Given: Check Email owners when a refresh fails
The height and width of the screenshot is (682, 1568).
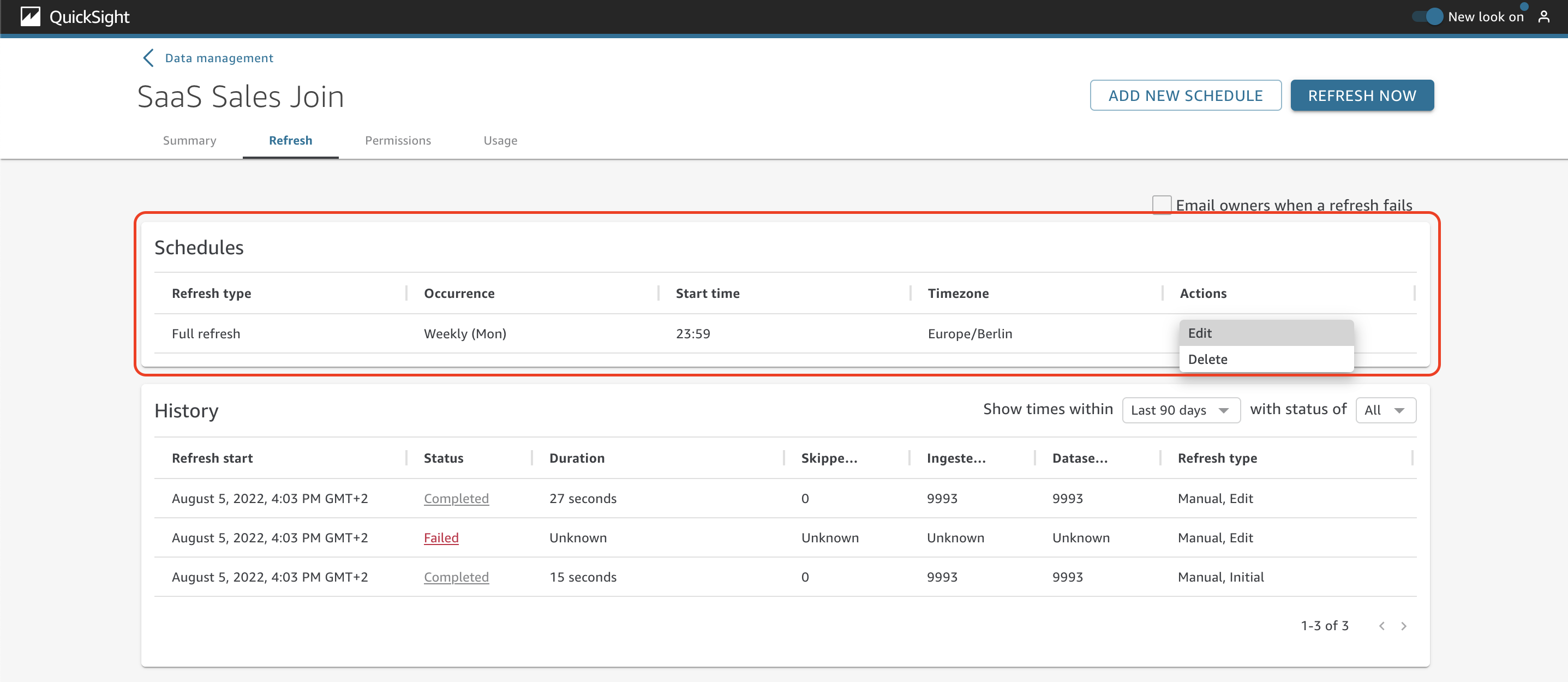Looking at the screenshot, I should [1162, 205].
